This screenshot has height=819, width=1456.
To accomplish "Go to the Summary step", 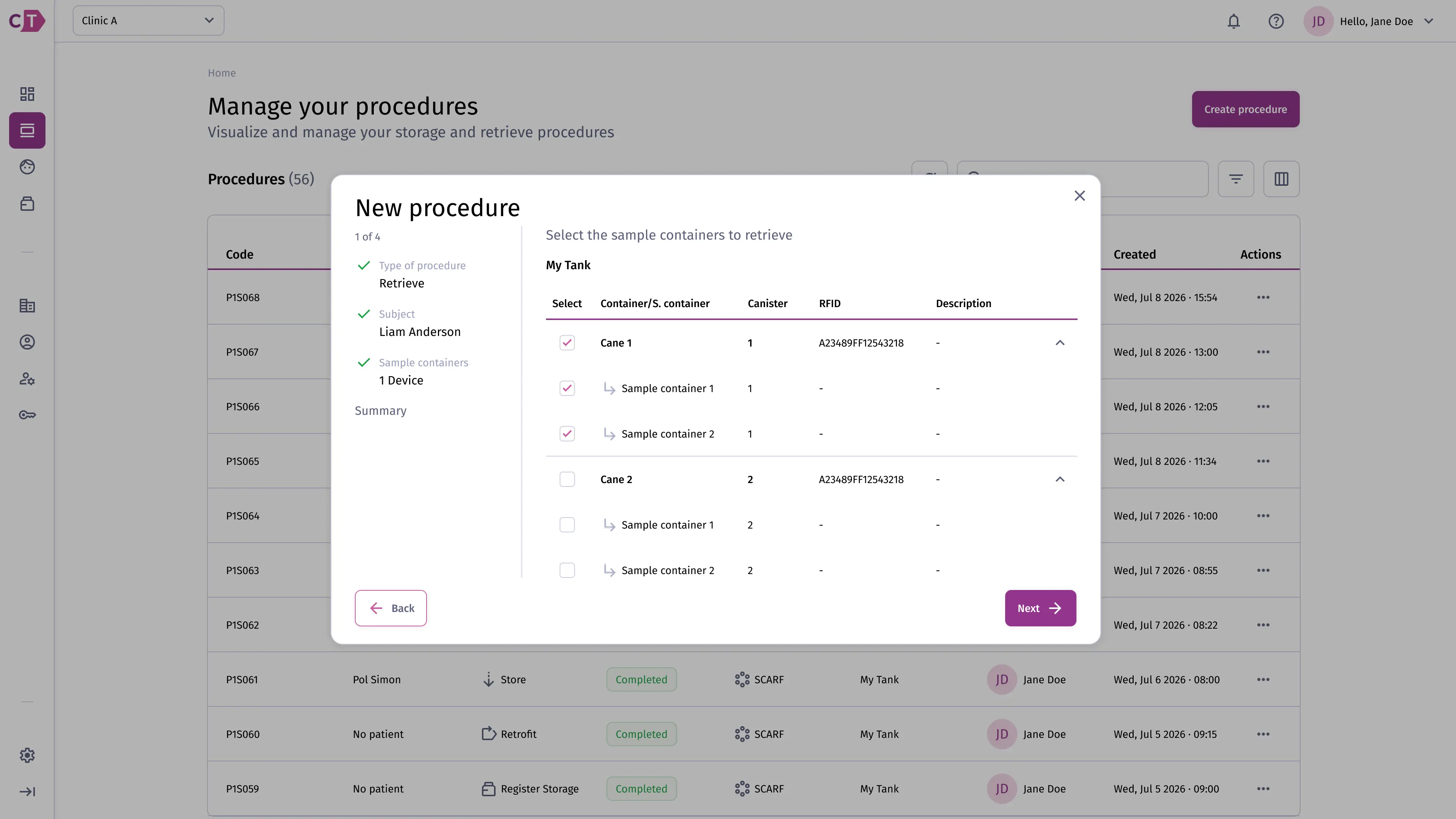I will 380,411.
